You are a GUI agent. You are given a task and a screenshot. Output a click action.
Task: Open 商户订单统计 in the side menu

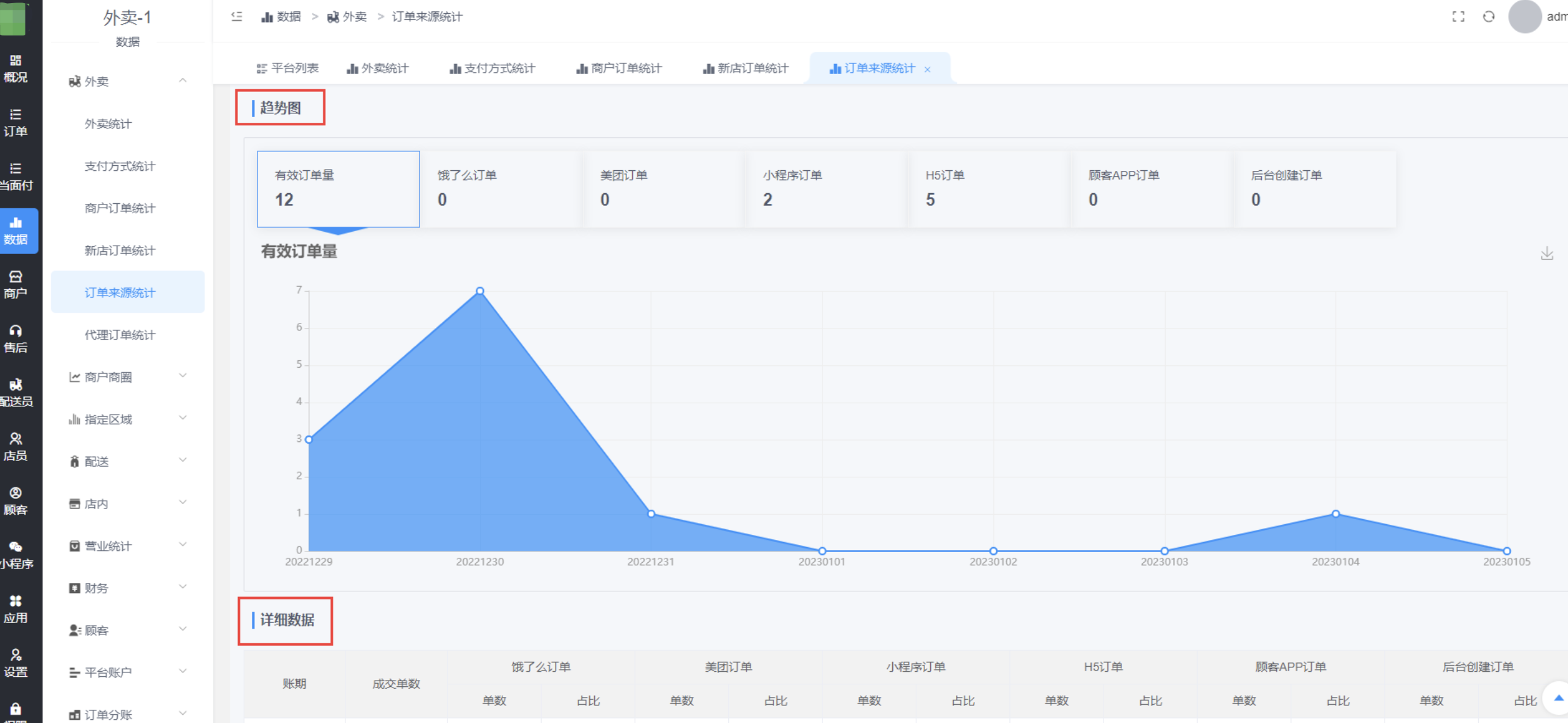click(128, 208)
